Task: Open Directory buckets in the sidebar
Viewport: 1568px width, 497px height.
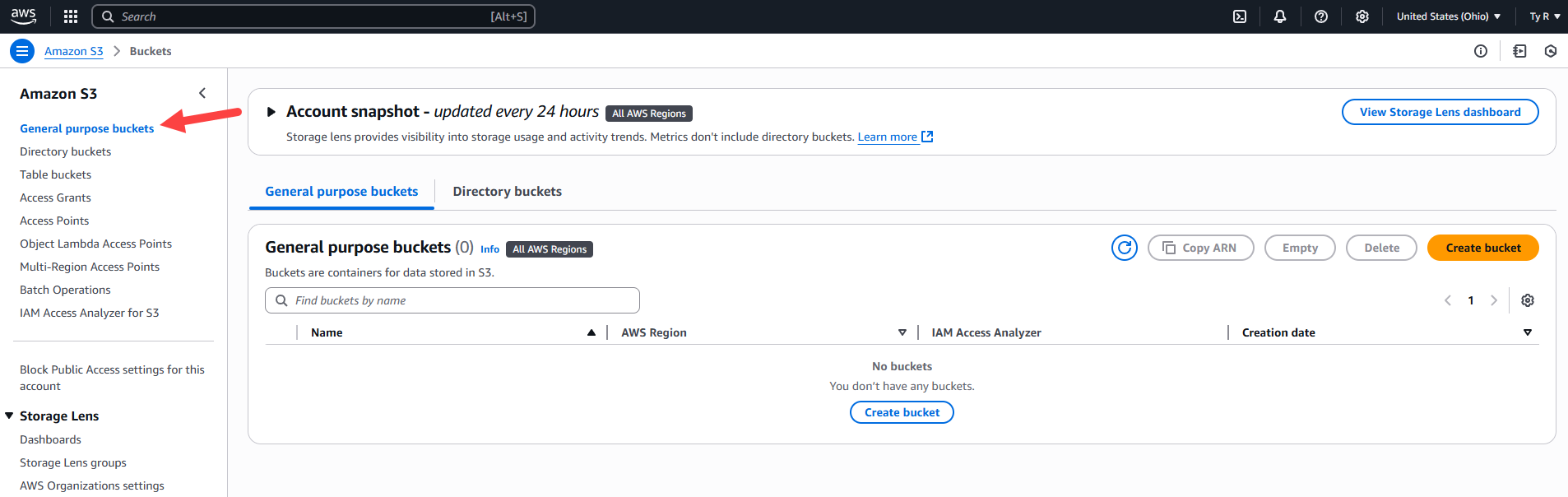Action: tap(65, 151)
